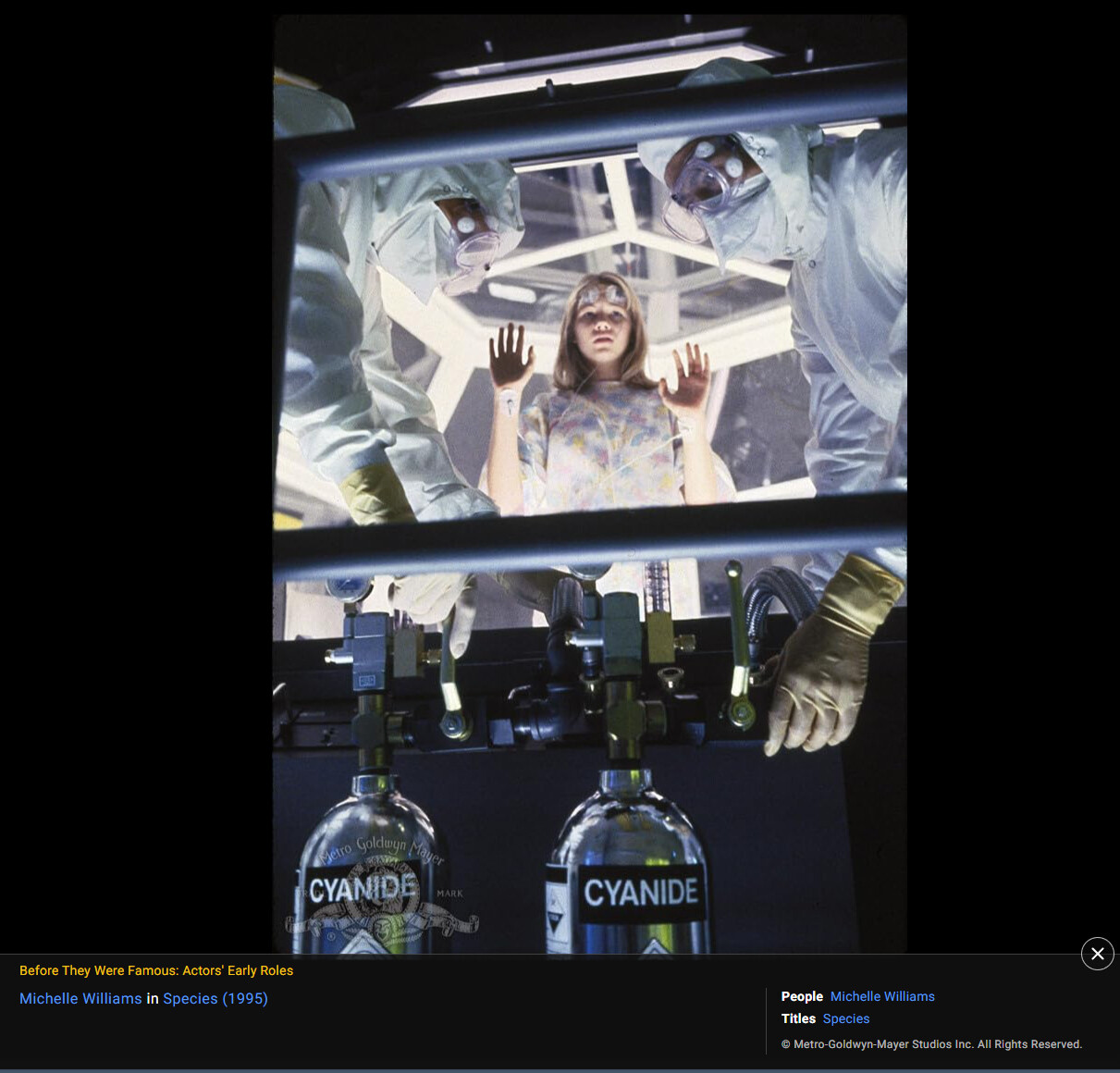This screenshot has width=1120, height=1073.
Task: Click the 'People' label
Action: tap(802, 996)
